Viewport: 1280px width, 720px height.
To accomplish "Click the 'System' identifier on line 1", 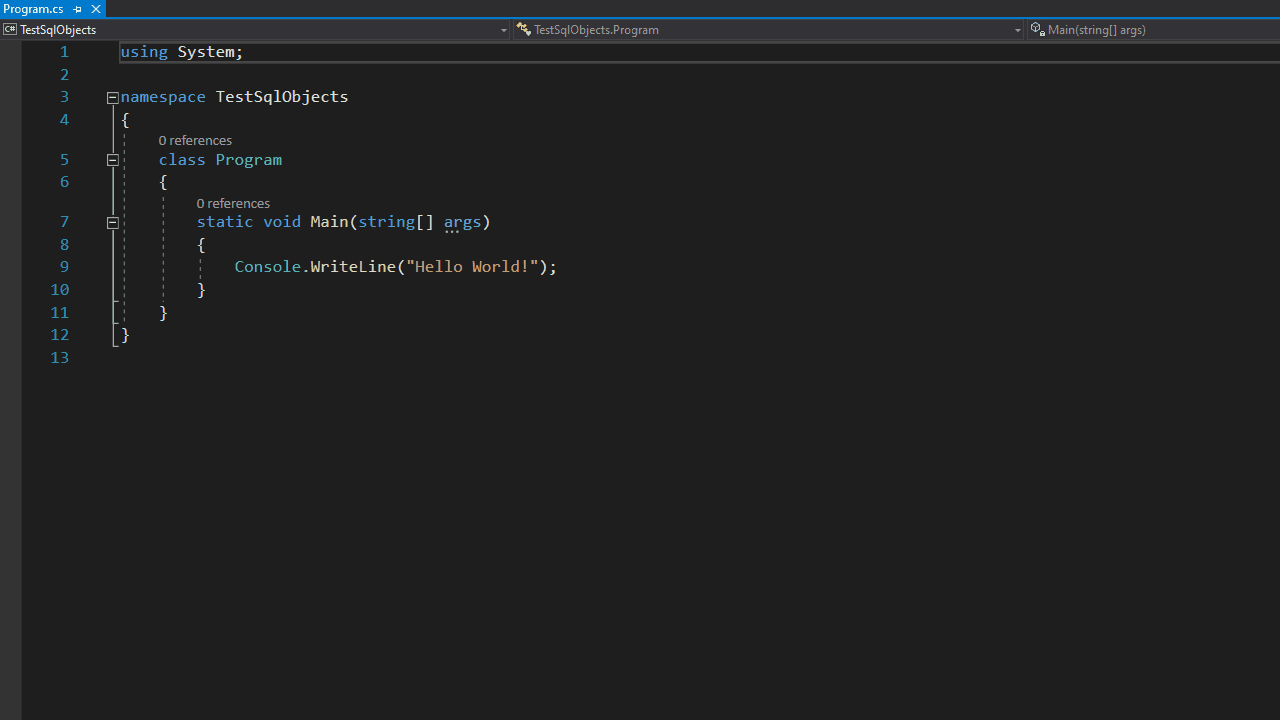I will (x=206, y=52).
